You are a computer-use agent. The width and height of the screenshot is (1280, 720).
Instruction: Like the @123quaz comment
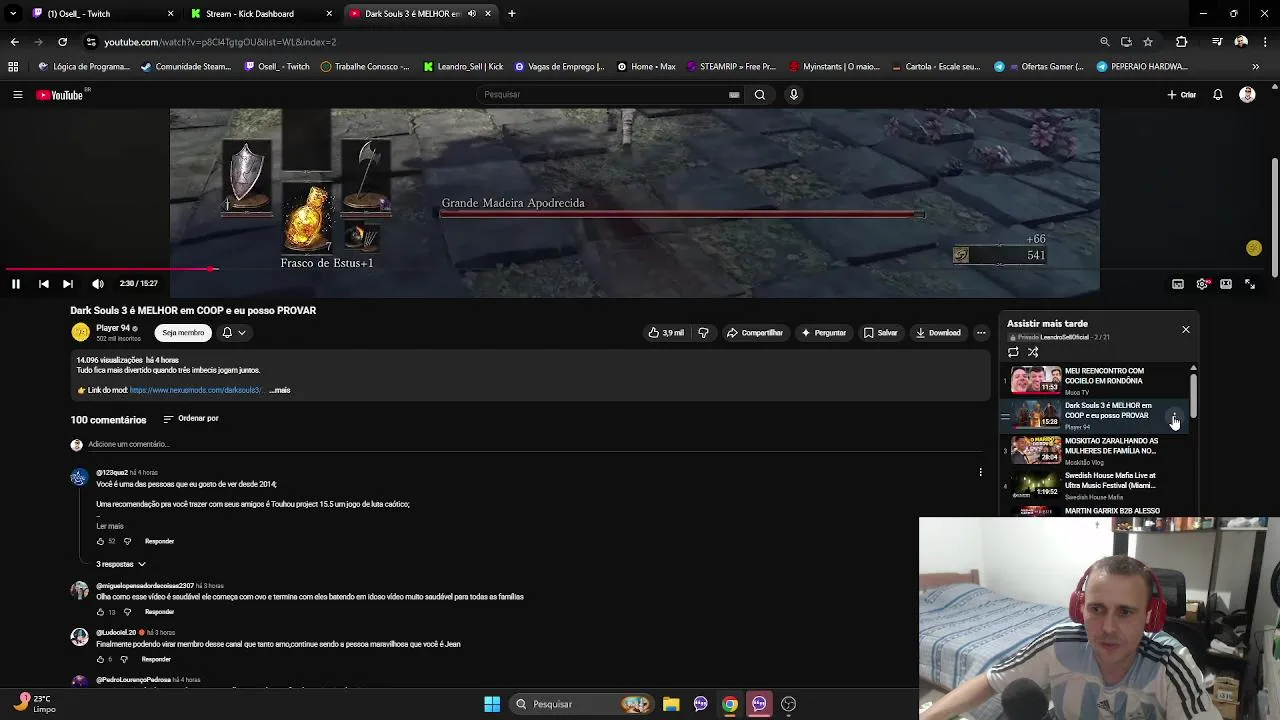coord(100,542)
